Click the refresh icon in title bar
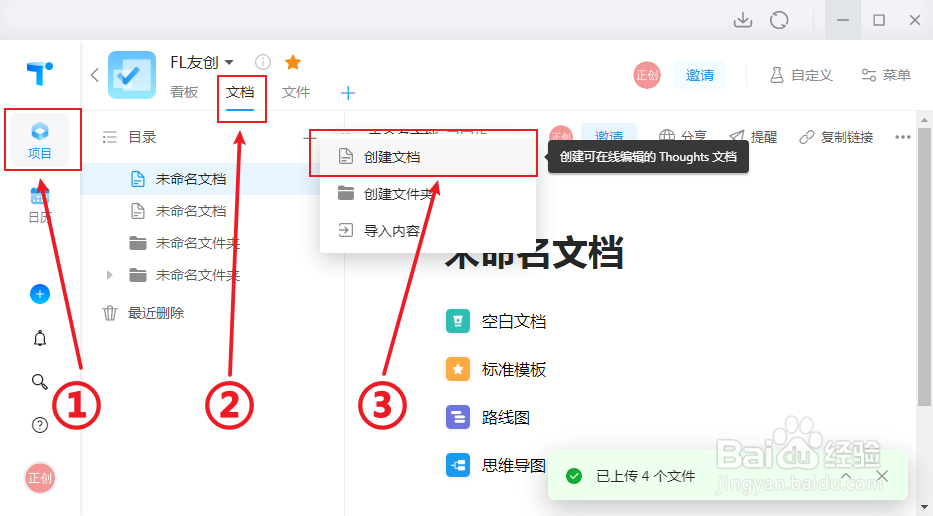Screen dimensions: 933x516 click(779, 20)
